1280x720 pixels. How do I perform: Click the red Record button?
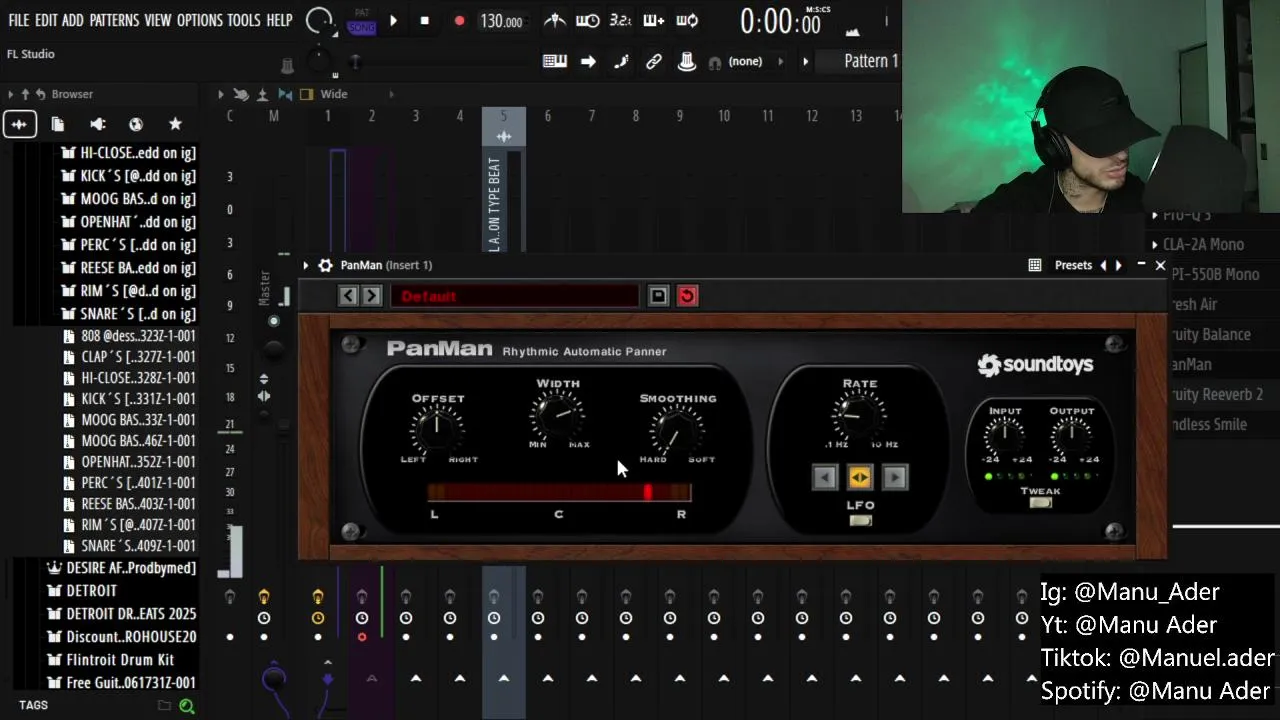tap(459, 21)
